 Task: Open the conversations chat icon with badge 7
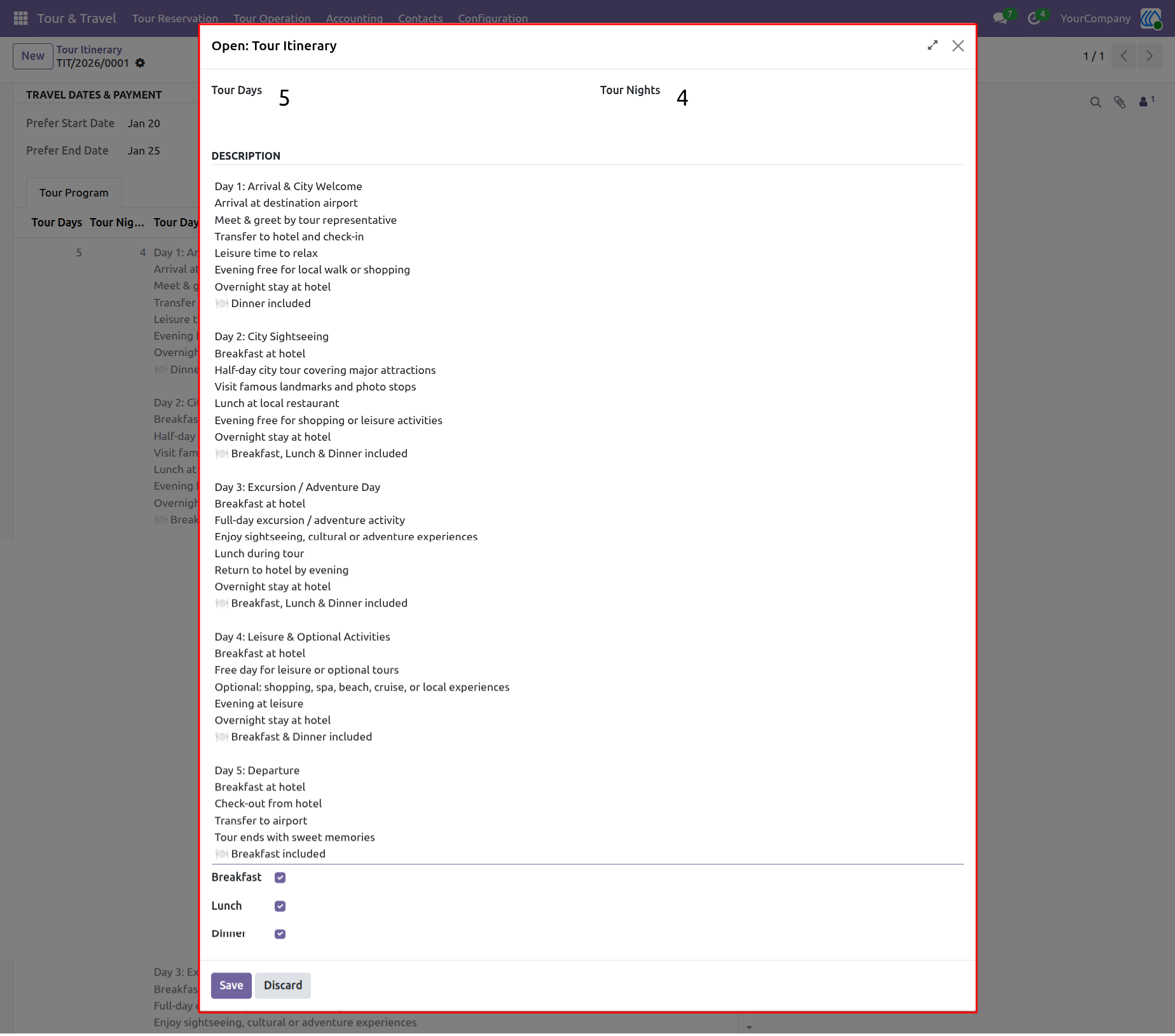(x=1001, y=18)
